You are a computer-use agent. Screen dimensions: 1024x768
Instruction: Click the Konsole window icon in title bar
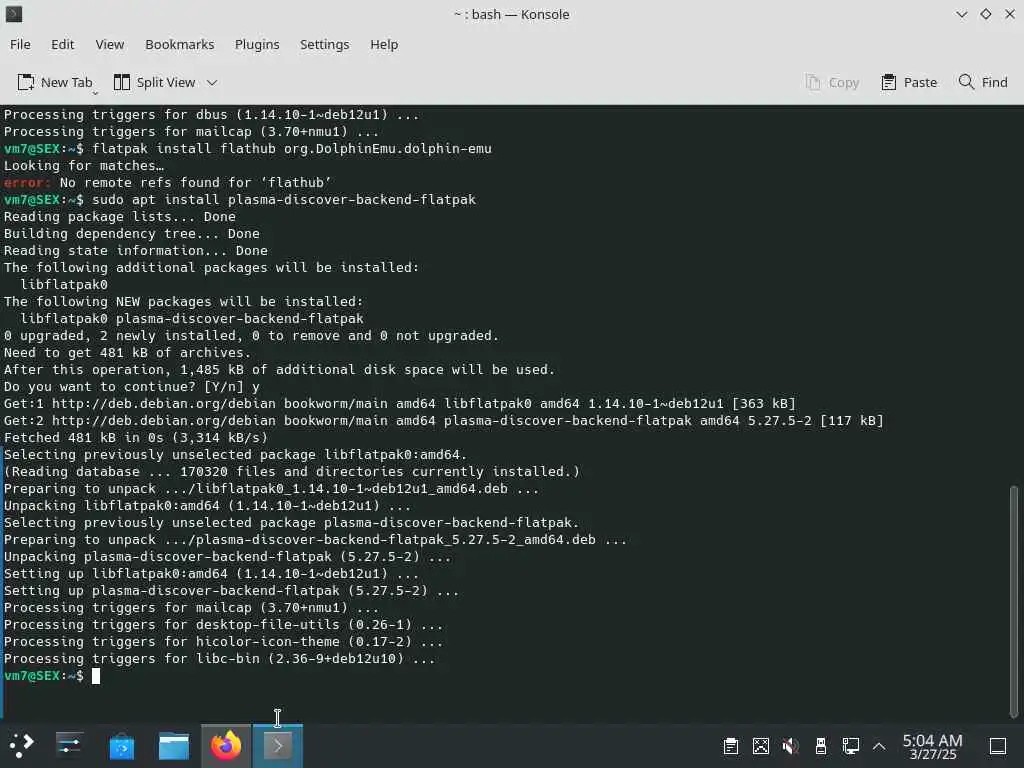pos(14,14)
